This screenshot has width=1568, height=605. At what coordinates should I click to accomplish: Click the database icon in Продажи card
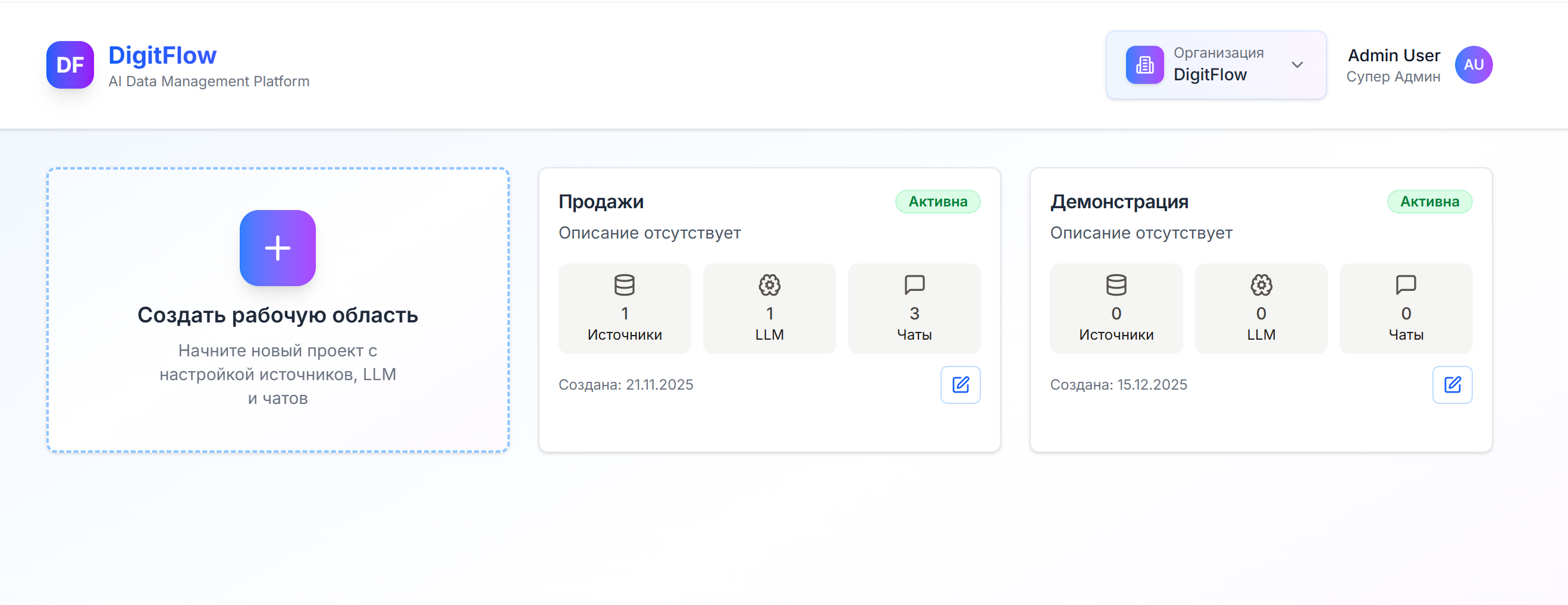coord(624,284)
